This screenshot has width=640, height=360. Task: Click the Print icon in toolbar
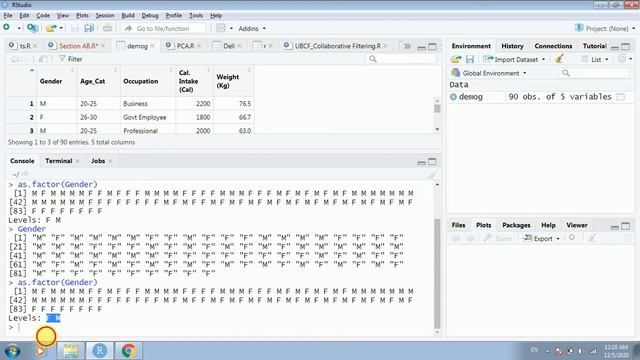click(x=107, y=28)
